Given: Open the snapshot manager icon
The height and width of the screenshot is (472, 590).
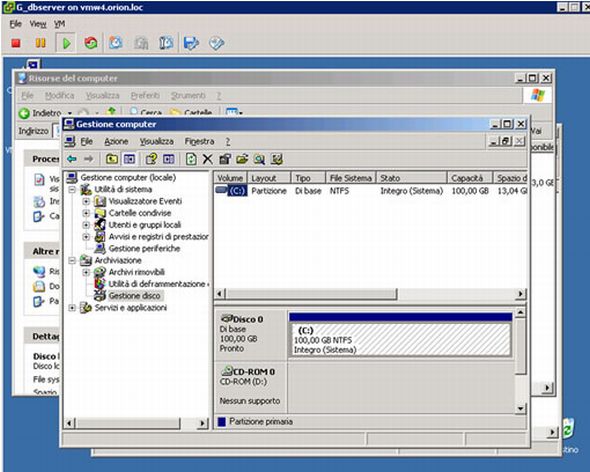Looking at the screenshot, I should (166, 43).
